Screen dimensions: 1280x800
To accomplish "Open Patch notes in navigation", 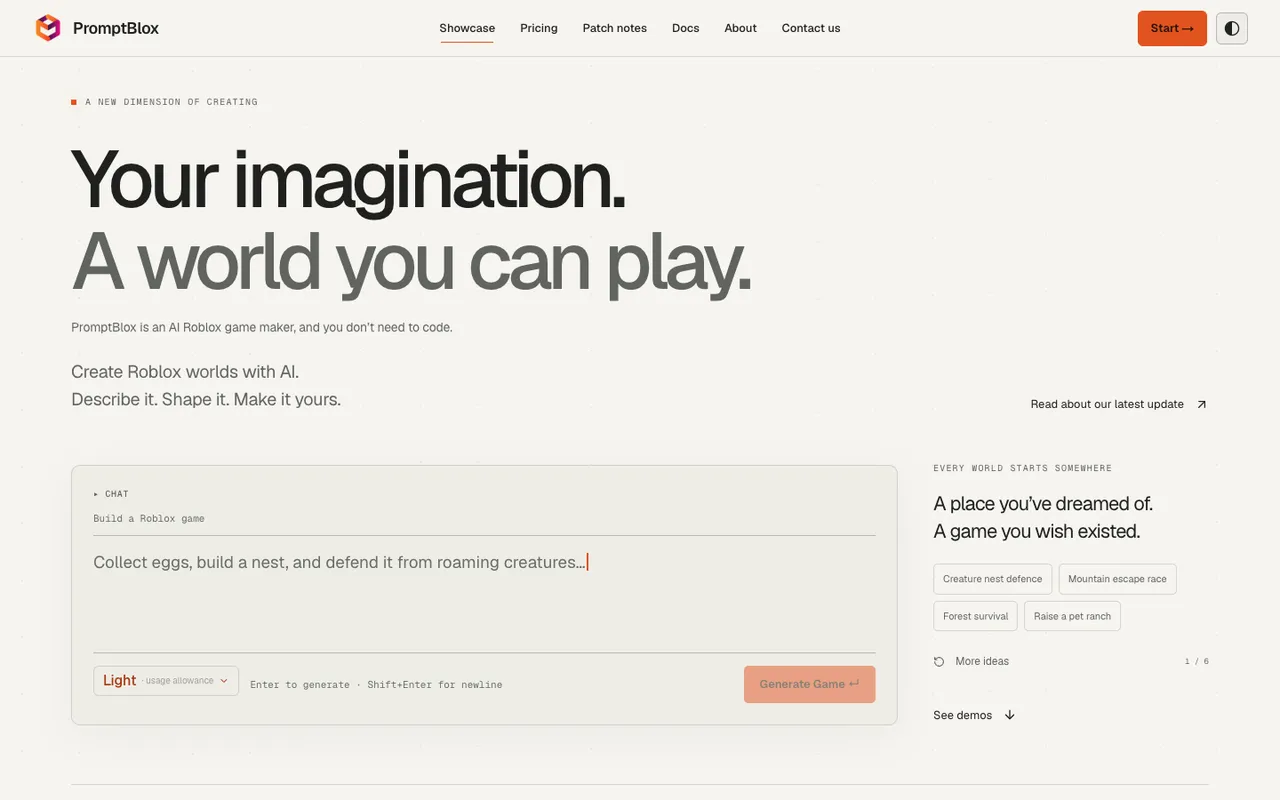I will point(615,28).
